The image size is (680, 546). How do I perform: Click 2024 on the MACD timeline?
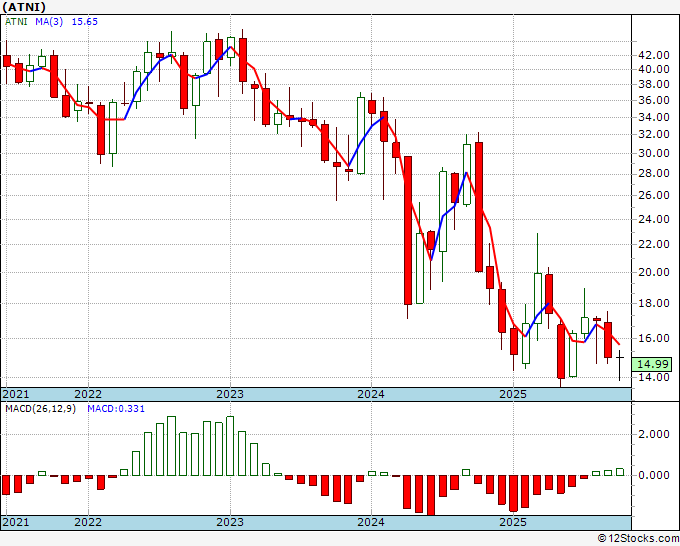click(x=371, y=522)
